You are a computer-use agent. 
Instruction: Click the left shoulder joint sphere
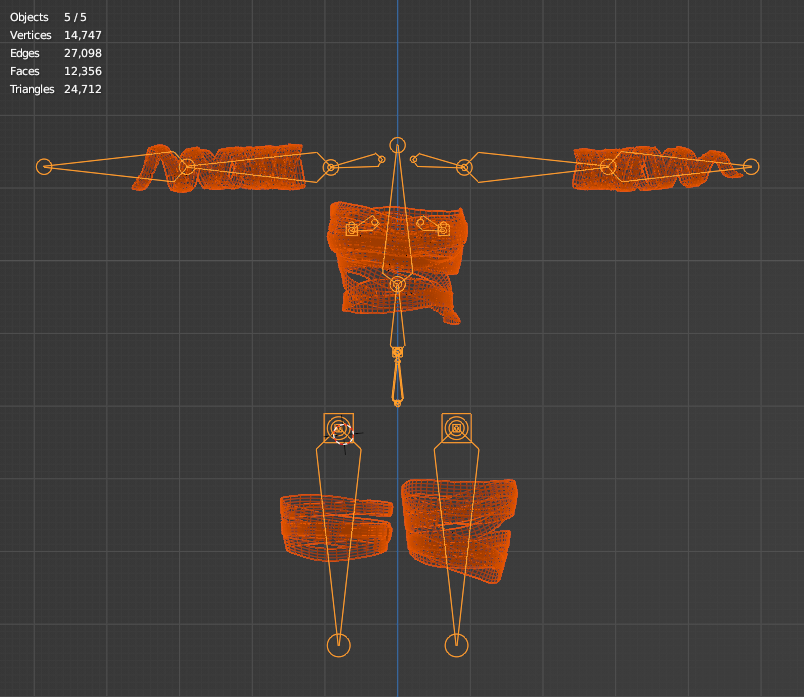point(331,167)
